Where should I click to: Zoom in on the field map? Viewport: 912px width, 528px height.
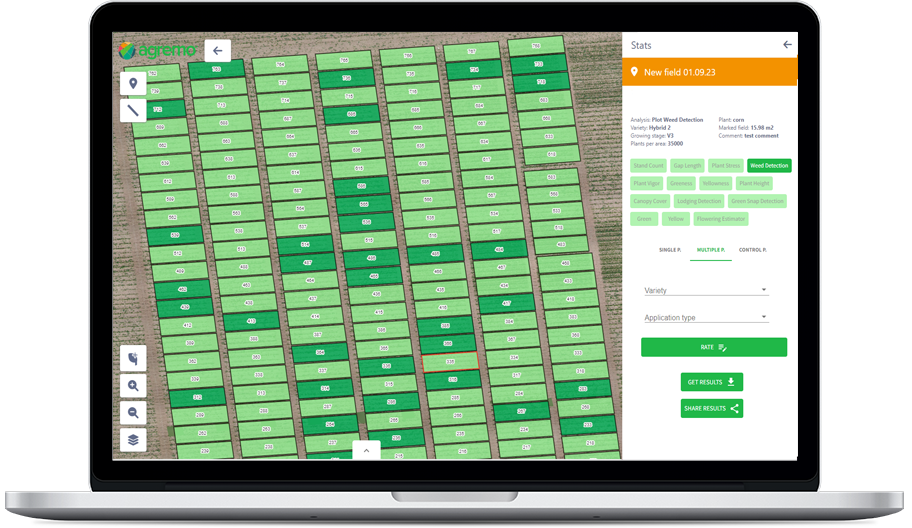point(133,386)
